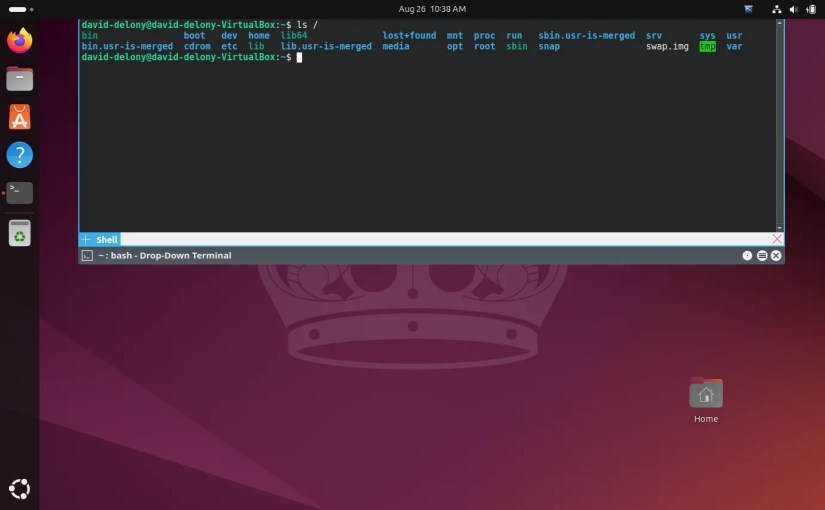825x510 pixels.
Task: Close the session with the red X
Action: (x=777, y=239)
